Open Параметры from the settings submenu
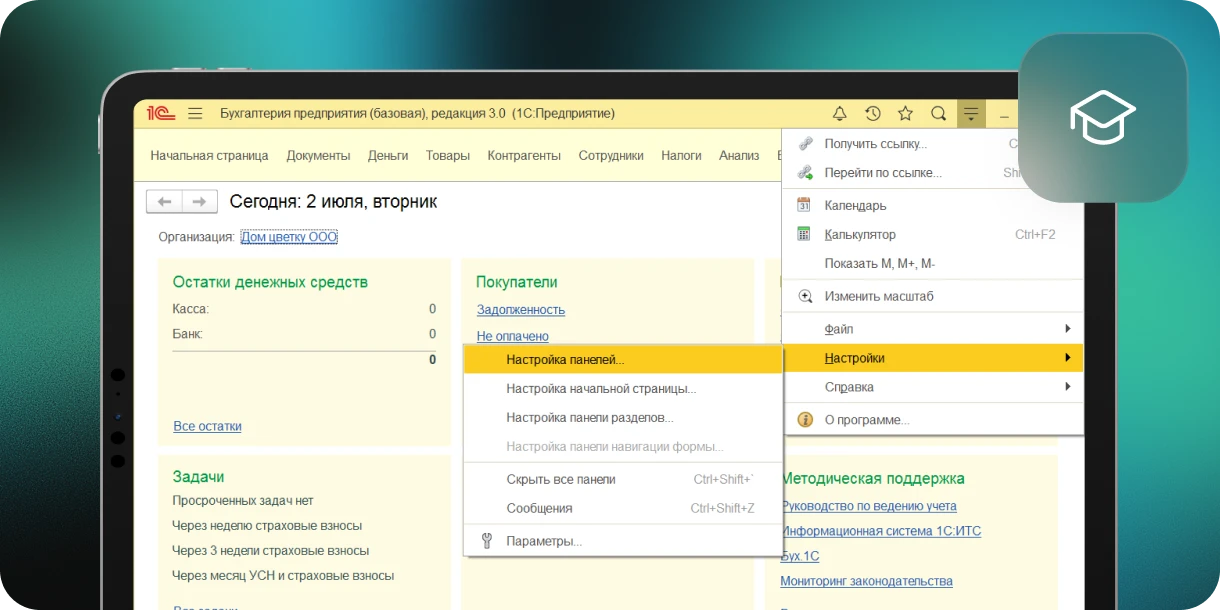Viewport: 1220px width, 610px height. pos(544,541)
